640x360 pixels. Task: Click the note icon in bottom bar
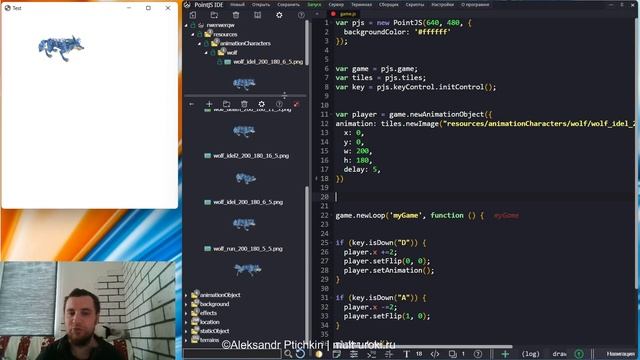[x=336, y=354]
